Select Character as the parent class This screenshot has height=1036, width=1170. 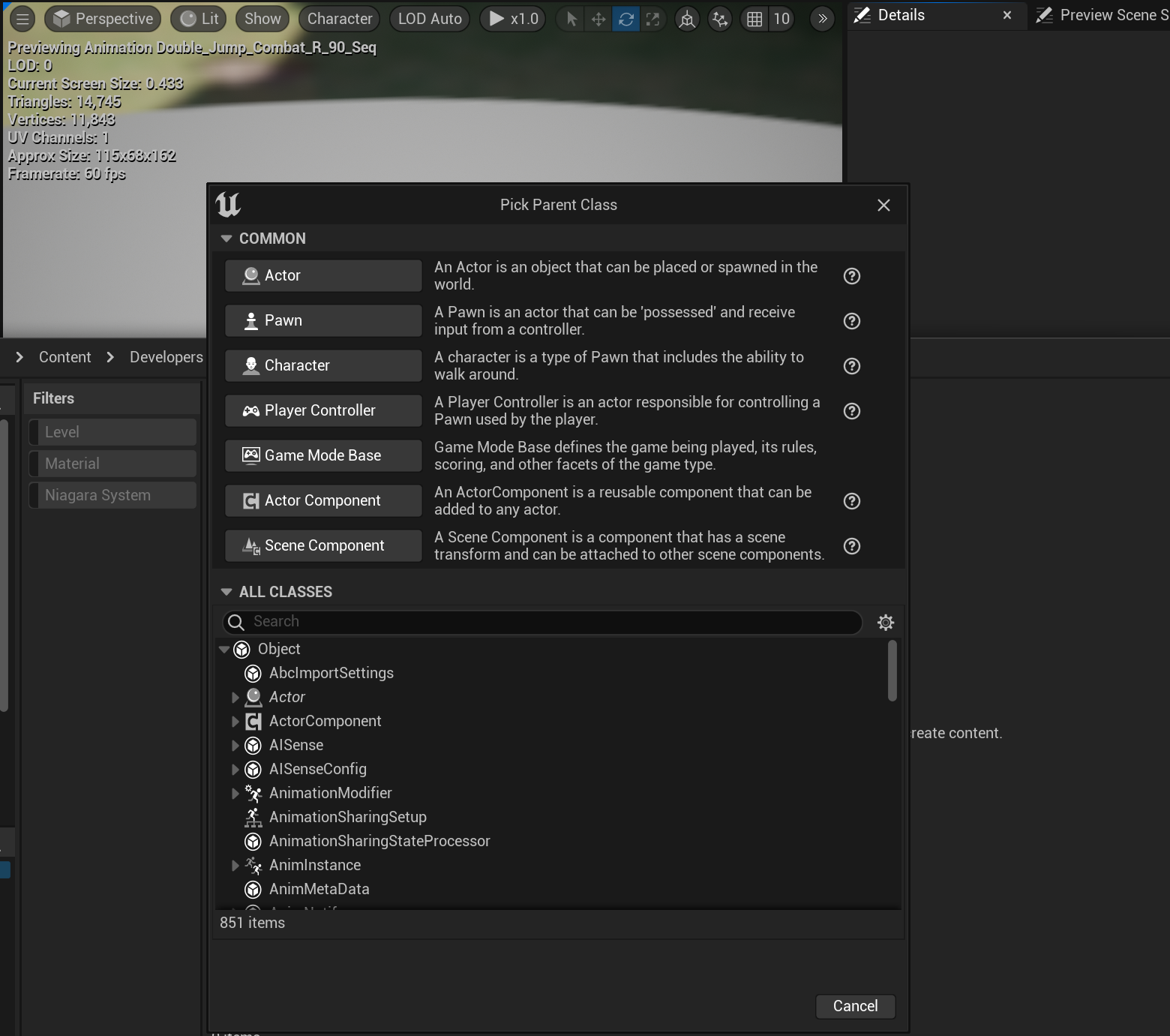[x=322, y=365]
